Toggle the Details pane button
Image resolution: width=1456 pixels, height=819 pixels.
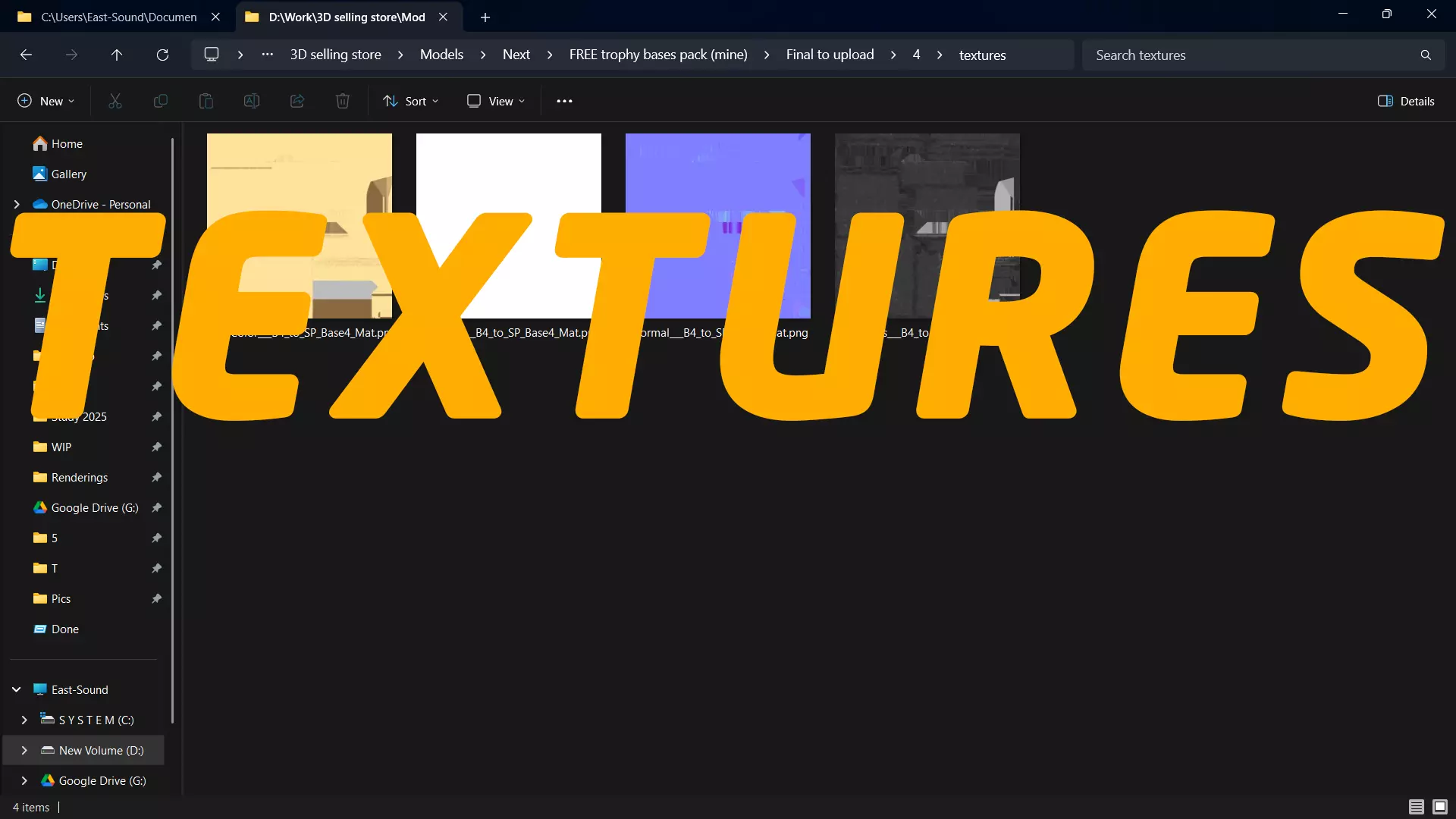point(1406,101)
